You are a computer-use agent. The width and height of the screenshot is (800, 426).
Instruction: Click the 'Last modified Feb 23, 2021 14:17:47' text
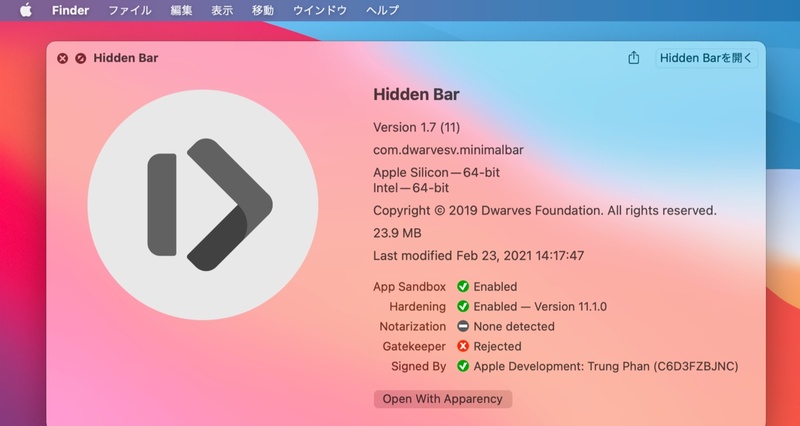[479, 256]
